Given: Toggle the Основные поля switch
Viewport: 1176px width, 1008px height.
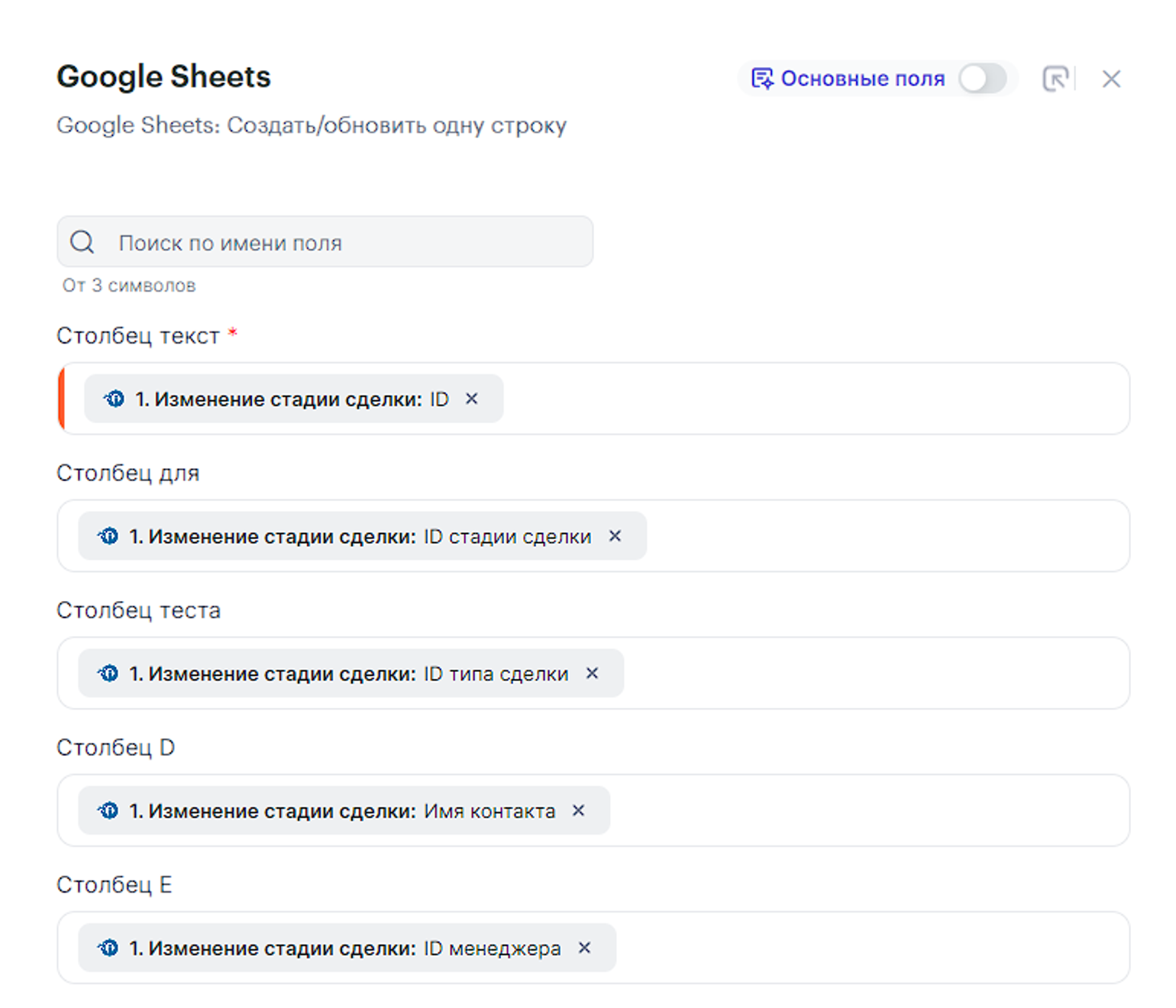Looking at the screenshot, I should click(982, 79).
